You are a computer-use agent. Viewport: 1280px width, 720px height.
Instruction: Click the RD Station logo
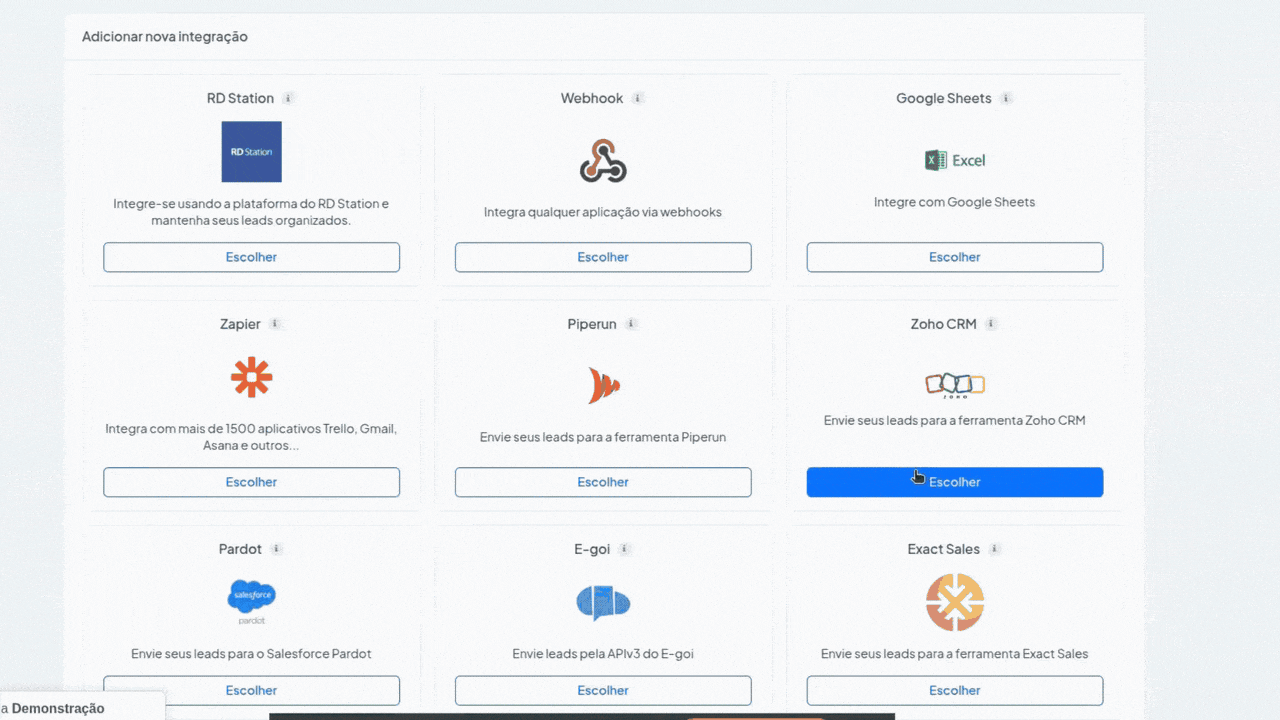click(251, 152)
